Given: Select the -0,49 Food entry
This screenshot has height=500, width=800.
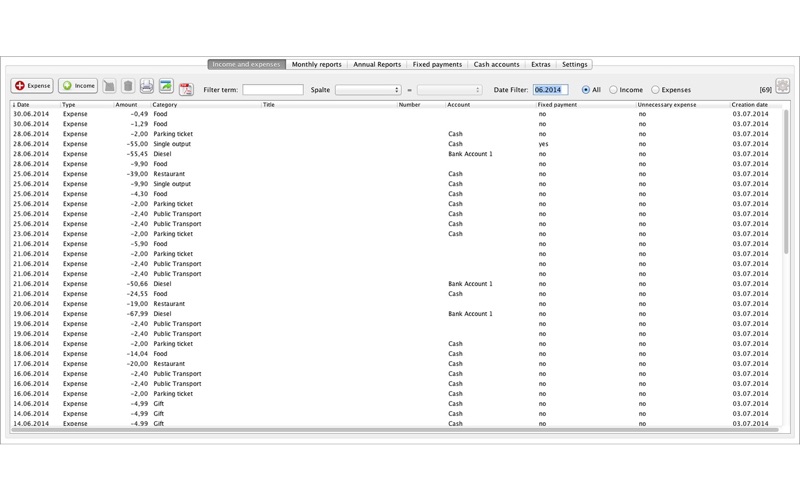Looking at the screenshot, I should pyautogui.click(x=396, y=114).
